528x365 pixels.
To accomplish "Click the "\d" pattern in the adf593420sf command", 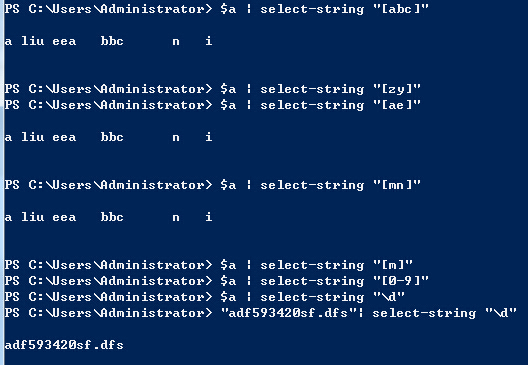I will point(501,313).
